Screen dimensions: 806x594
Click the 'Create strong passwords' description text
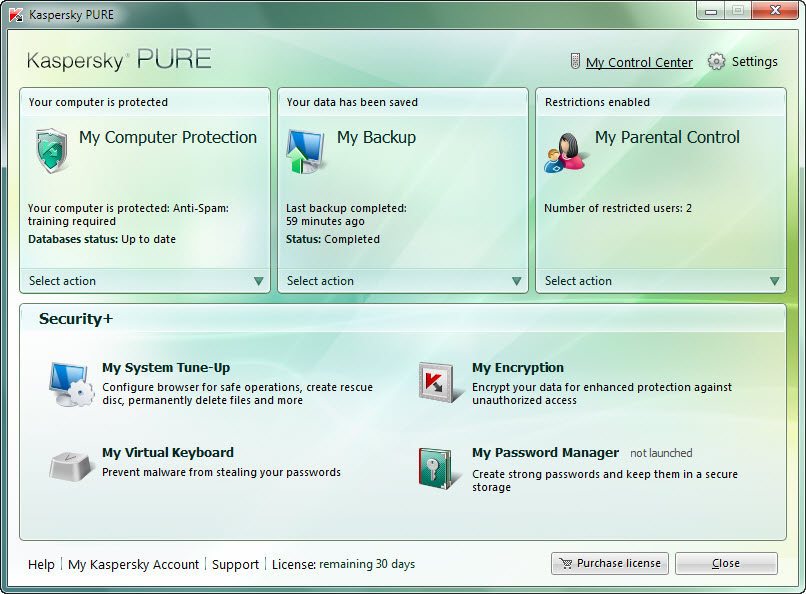coord(604,480)
